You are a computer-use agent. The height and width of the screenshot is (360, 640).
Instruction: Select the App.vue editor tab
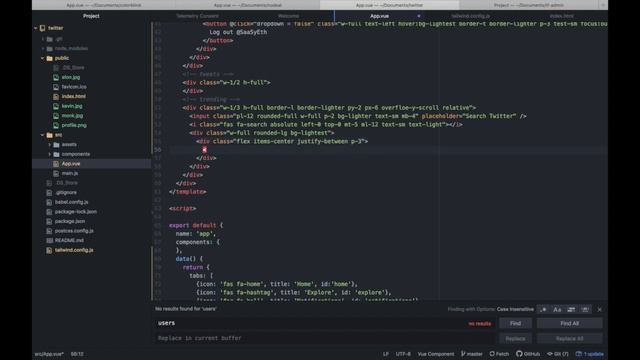pyautogui.click(x=379, y=16)
